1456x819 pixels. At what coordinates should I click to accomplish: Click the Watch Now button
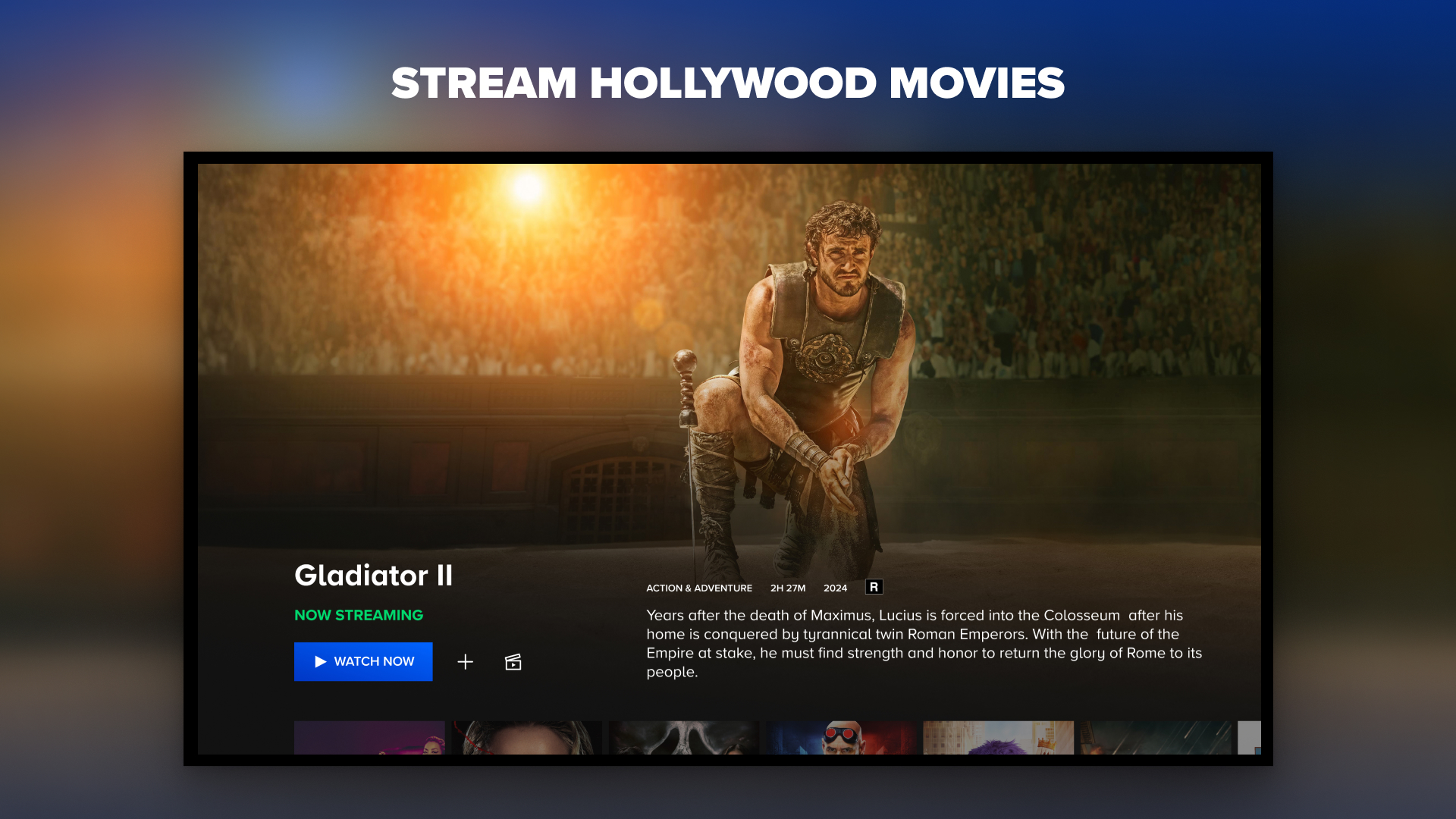[363, 661]
